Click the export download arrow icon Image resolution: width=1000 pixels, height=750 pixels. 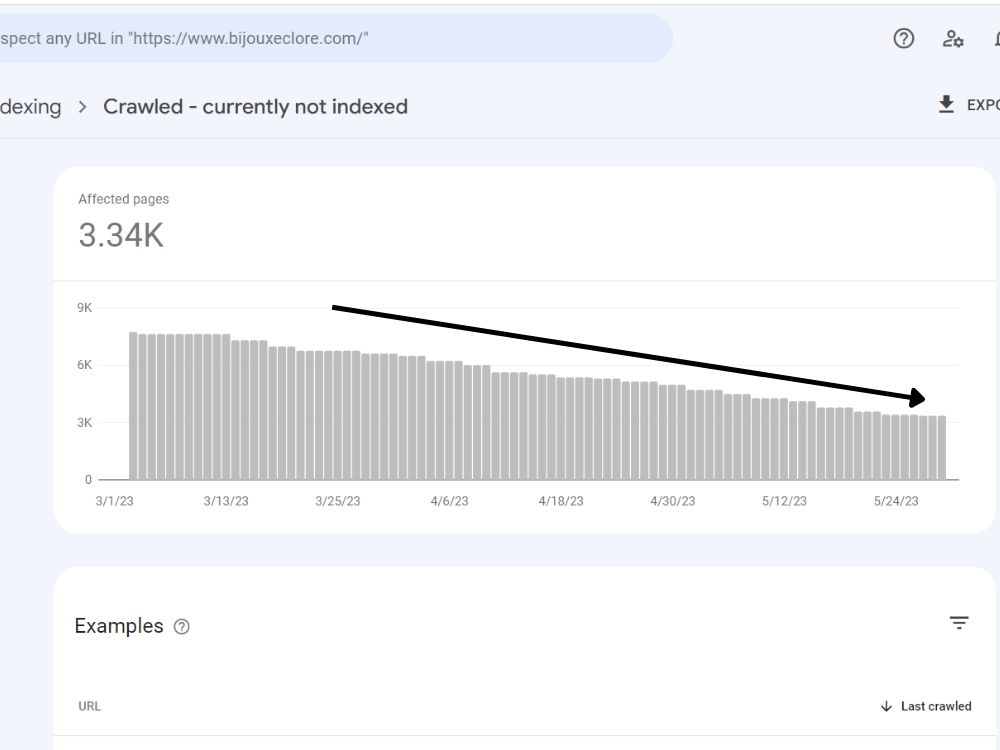[946, 104]
